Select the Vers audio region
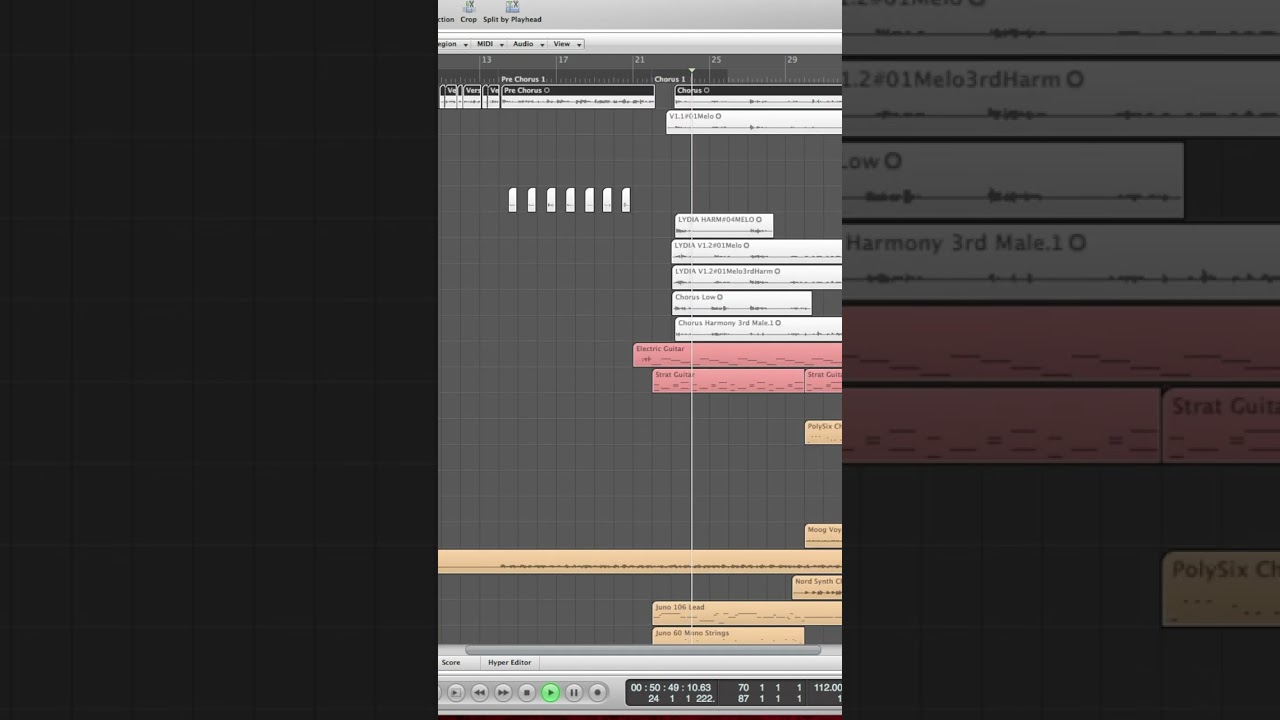This screenshot has height=720, width=1280. click(472, 96)
